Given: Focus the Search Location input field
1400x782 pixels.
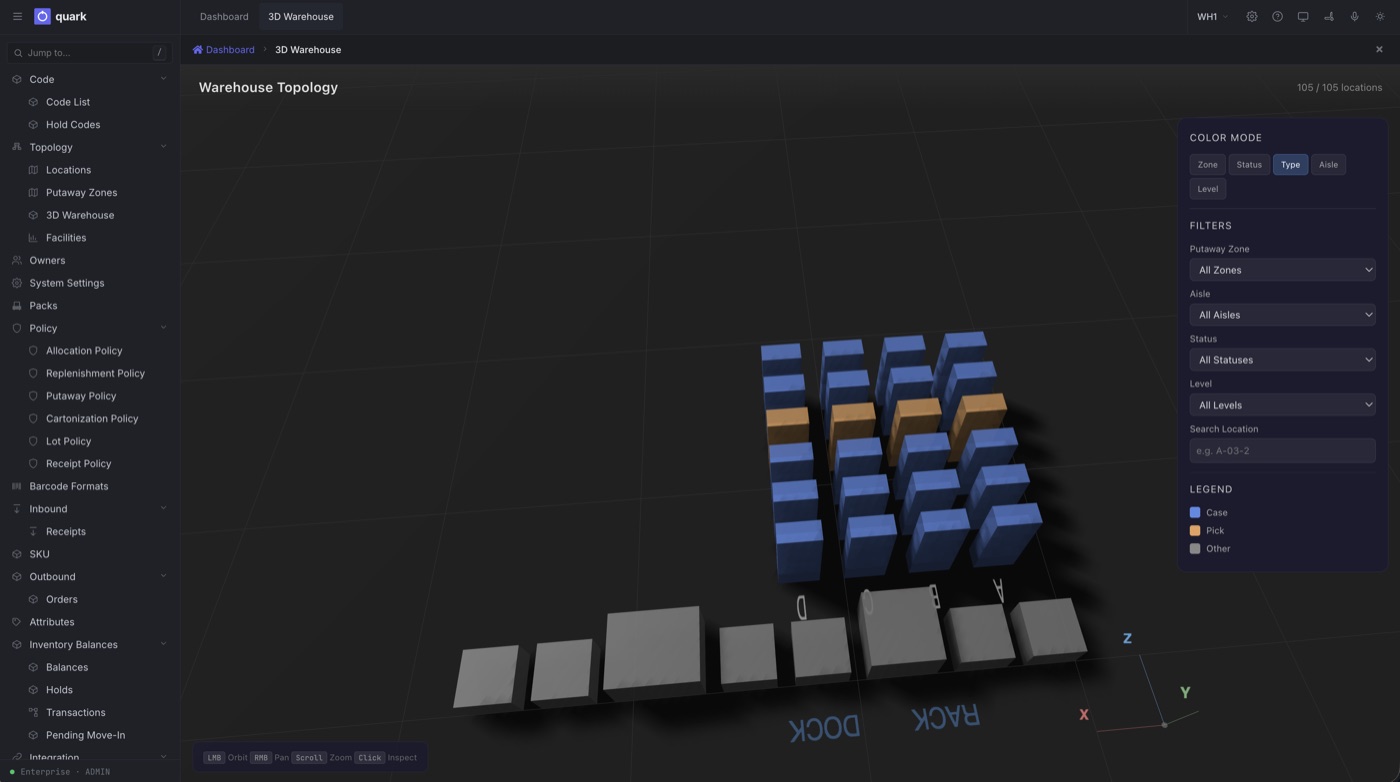Looking at the screenshot, I should [x=1282, y=451].
